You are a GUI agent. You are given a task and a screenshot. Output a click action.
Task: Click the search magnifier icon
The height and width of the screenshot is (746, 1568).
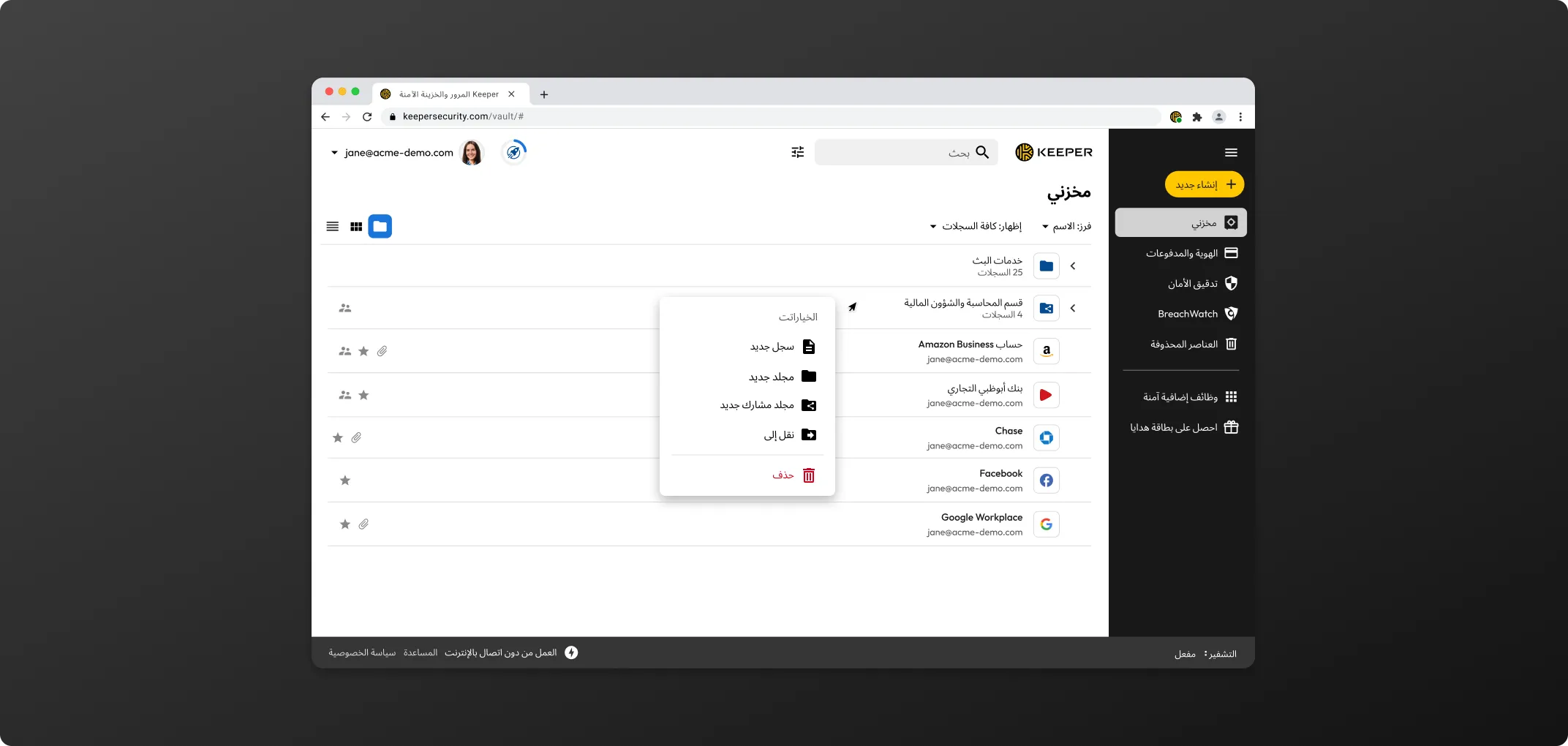click(982, 152)
